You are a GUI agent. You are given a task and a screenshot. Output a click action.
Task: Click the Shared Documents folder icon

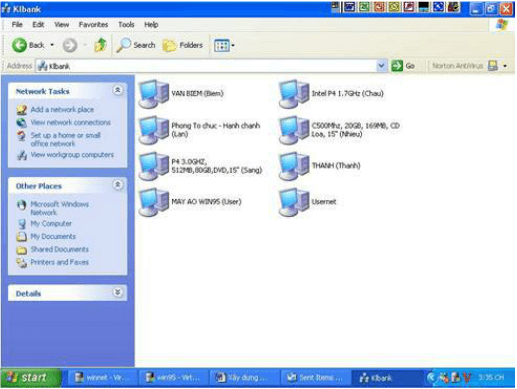[22, 250]
